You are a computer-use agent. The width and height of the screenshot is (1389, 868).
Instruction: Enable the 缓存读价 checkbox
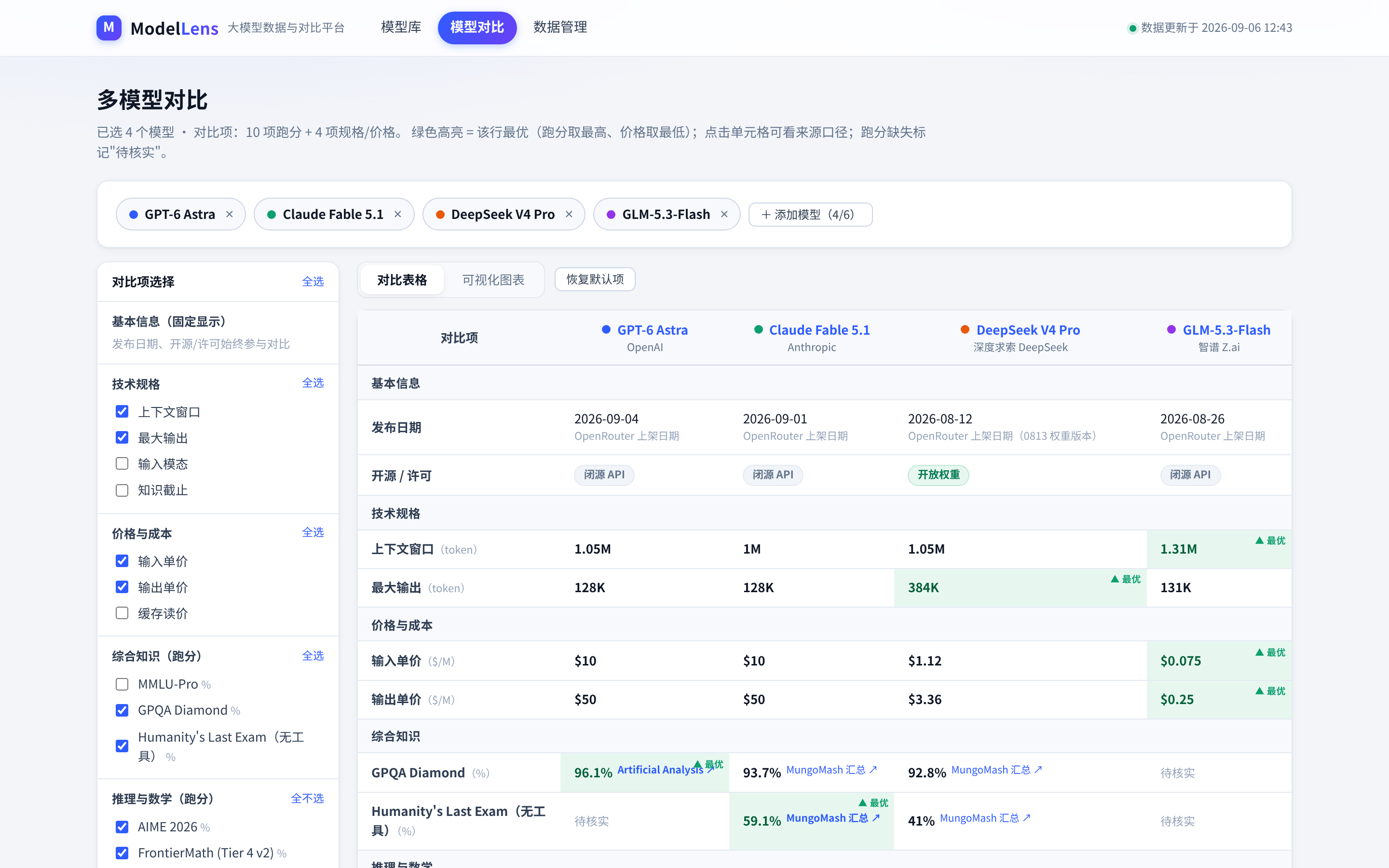pyautogui.click(x=122, y=613)
